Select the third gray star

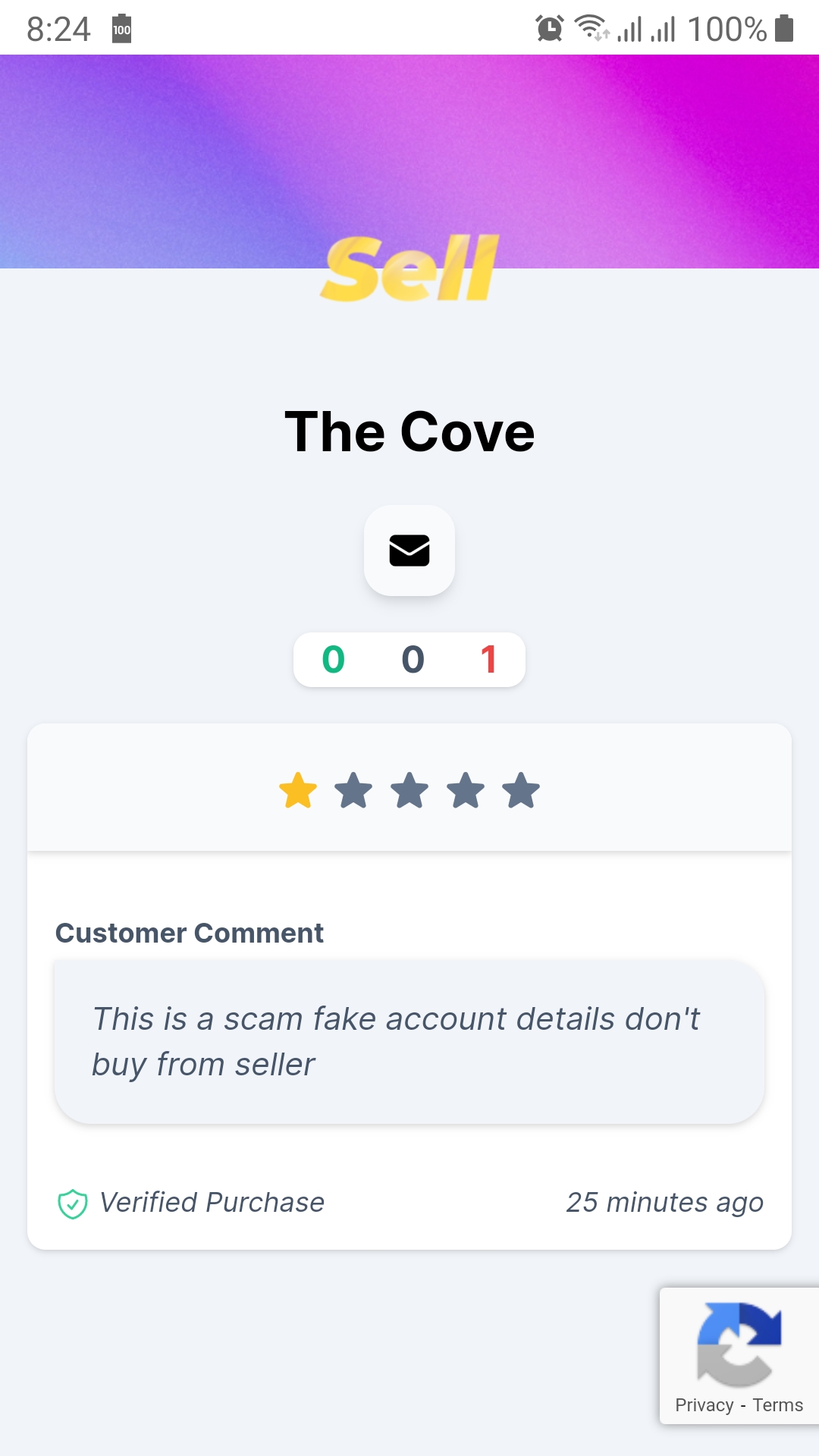point(409,790)
